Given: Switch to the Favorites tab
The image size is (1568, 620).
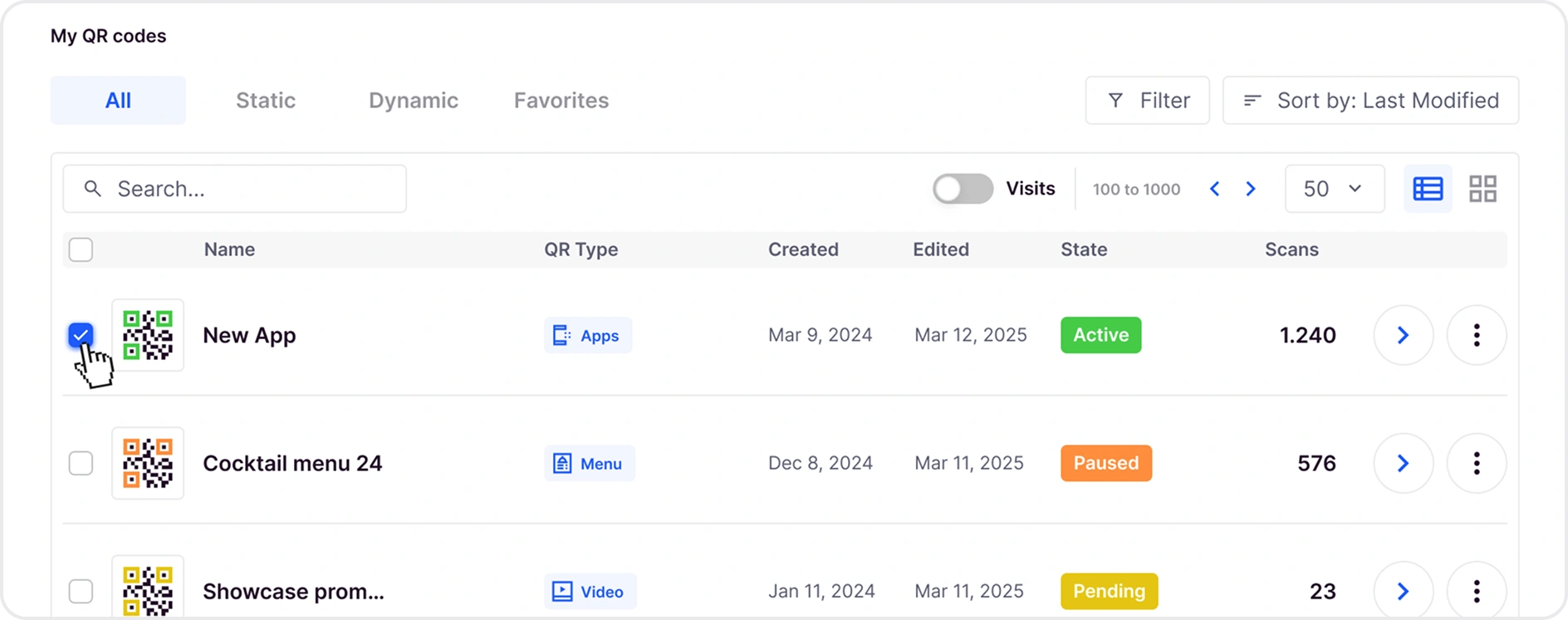Looking at the screenshot, I should point(561,101).
